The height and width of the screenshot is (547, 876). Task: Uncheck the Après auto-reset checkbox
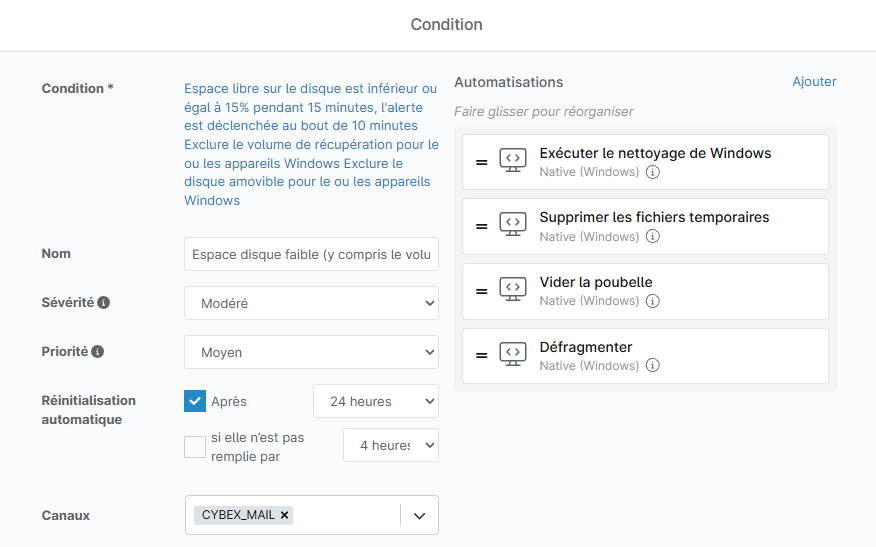195,401
